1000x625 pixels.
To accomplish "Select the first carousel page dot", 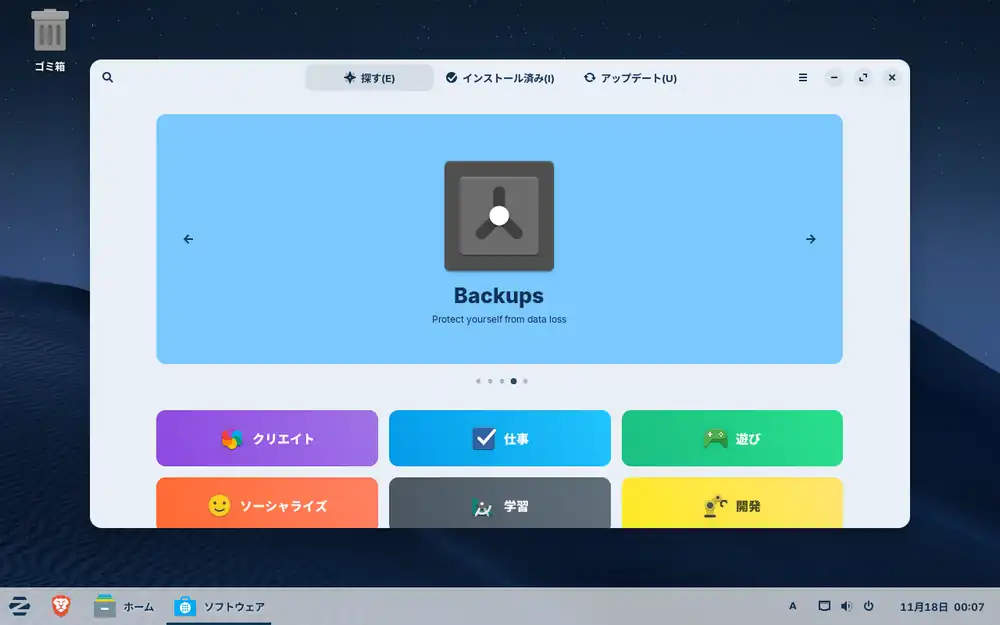I will tap(478, 381).
